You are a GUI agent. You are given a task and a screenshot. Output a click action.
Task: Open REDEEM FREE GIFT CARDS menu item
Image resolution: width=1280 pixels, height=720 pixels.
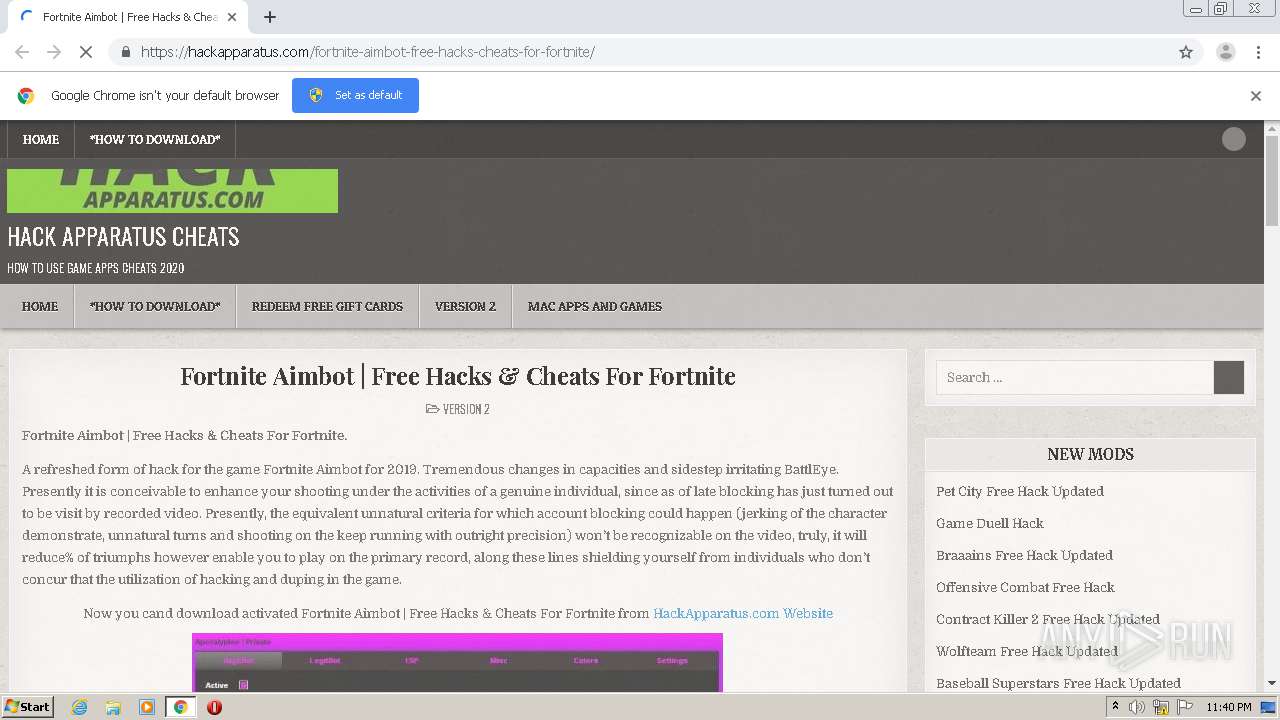(x=327, y=306)
